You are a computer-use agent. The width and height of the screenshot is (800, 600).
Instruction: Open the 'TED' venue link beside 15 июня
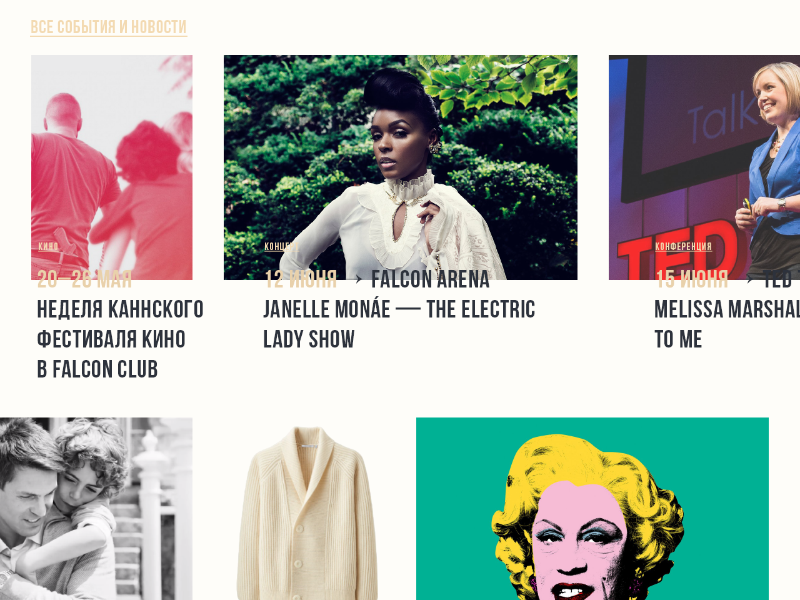pos(778,280)
